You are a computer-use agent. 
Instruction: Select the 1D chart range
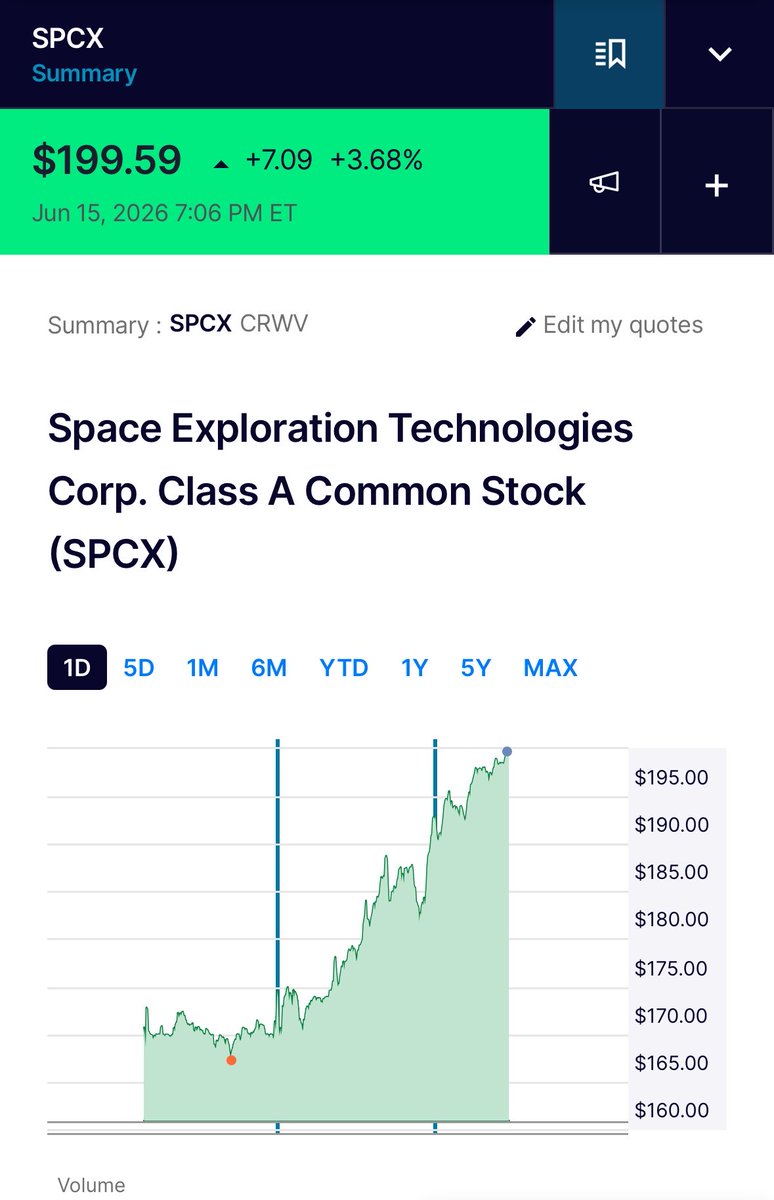(x=77, y=668)
